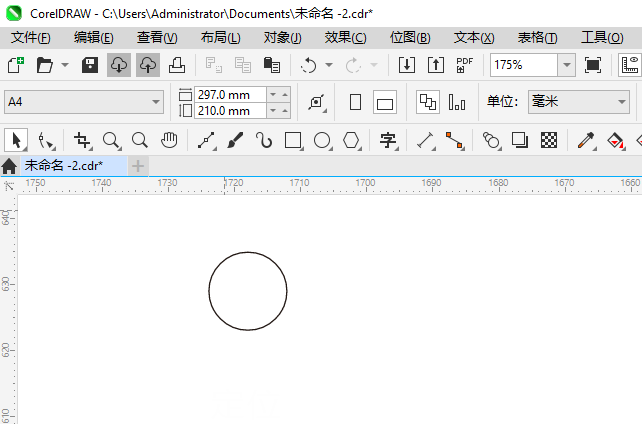Select the Shape edit tool
The height and width of the screenshot is (424, 642).
pyautogui.click(x=46, y=141)
